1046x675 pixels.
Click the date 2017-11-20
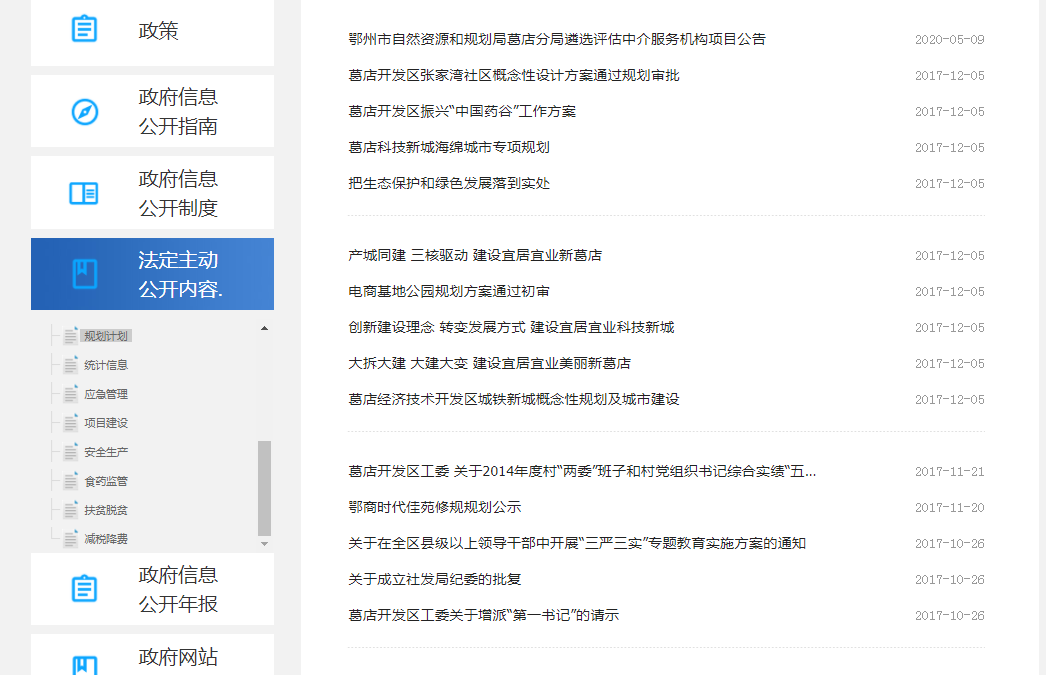click(x=949, y=508)
